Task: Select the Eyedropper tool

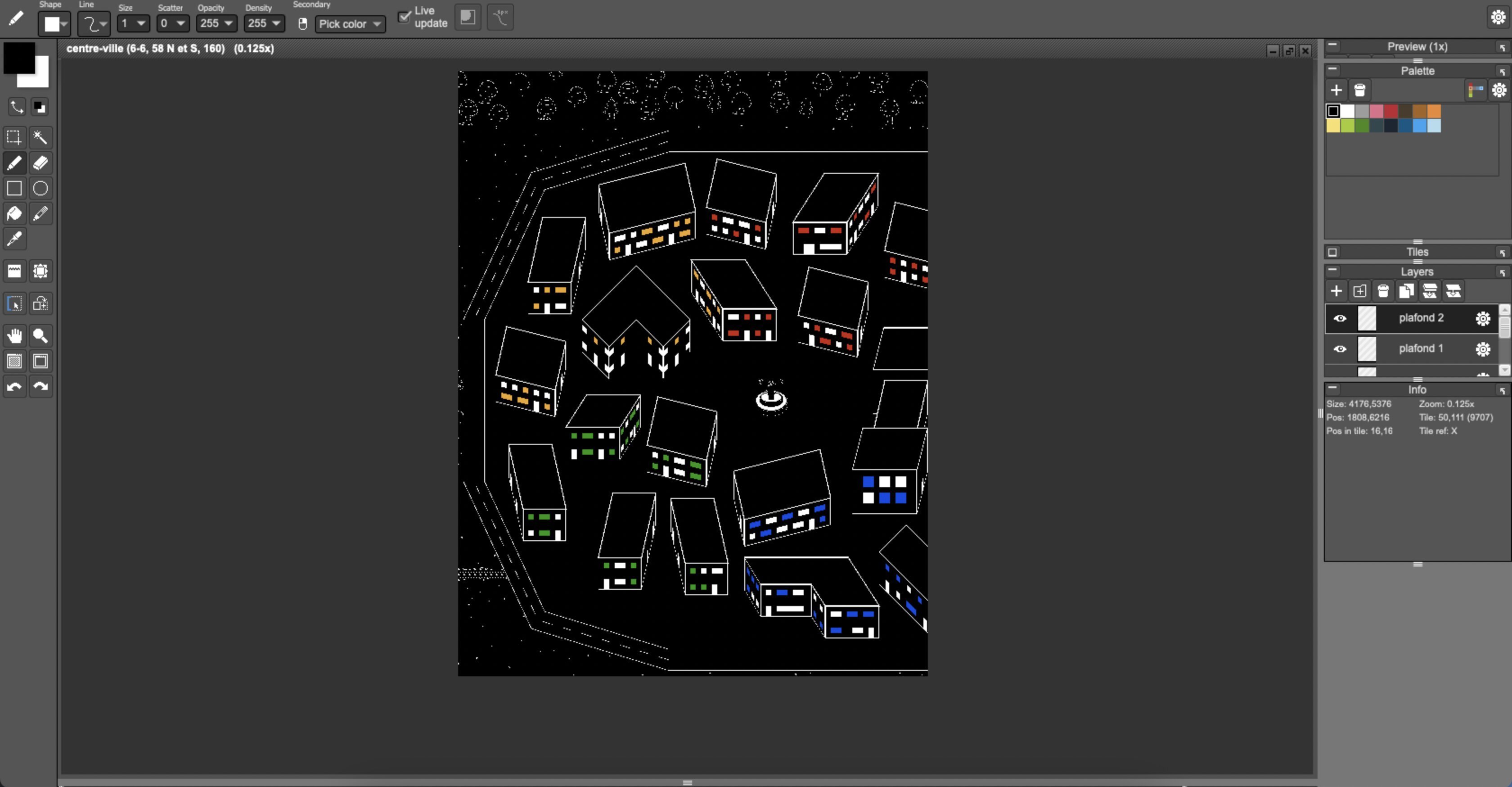Action: [x=14, y=239]
